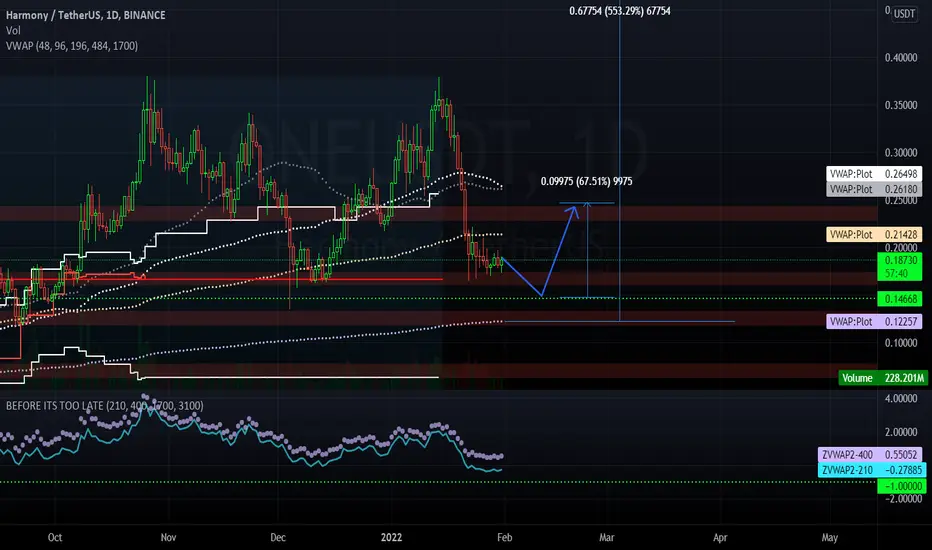The width and height of the screenshot is (932, 550).
Task: Select the Vol indicator label
Action: click(x=13, y=30)
